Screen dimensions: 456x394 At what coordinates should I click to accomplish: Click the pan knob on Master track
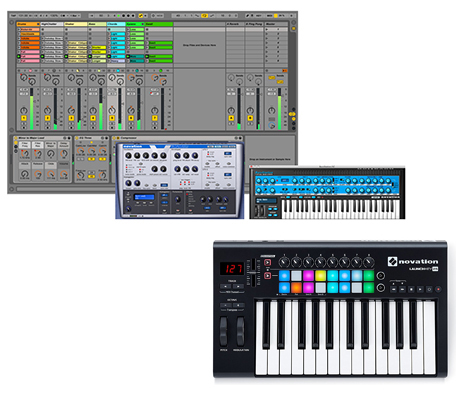[x=272, y=111]
